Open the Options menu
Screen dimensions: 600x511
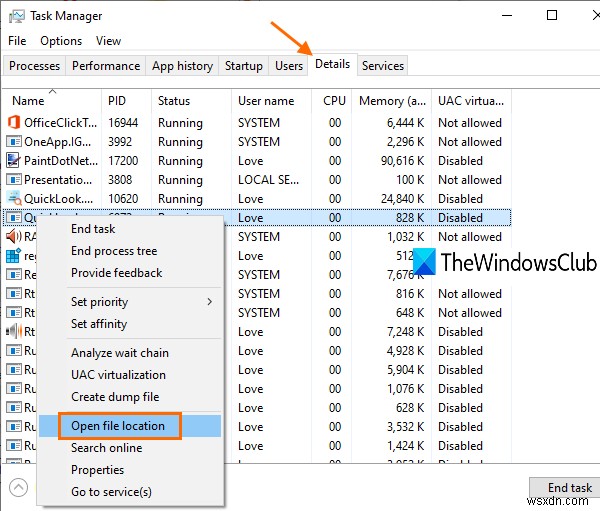[x=61, y=41]
